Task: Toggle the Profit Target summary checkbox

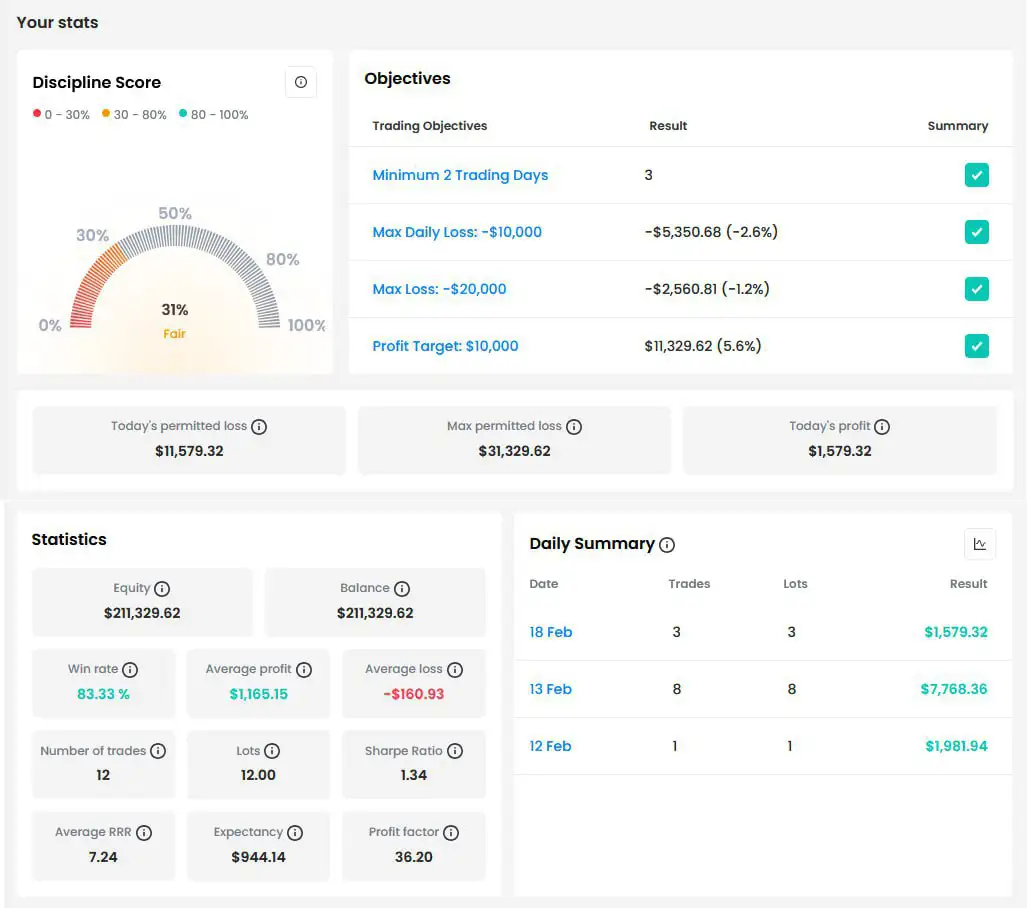Action: (x=977, y=346)
